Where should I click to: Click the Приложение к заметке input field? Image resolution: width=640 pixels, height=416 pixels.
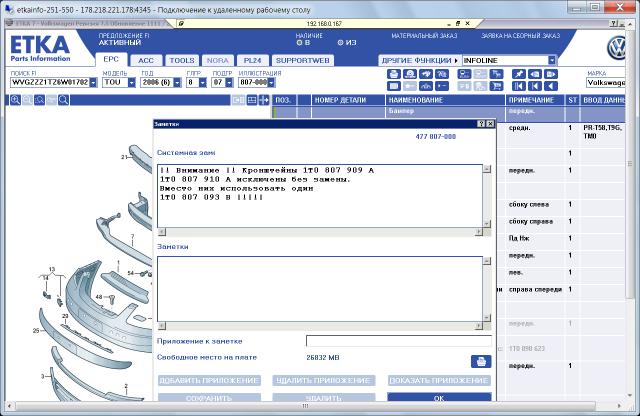click(x=399, y=341)
